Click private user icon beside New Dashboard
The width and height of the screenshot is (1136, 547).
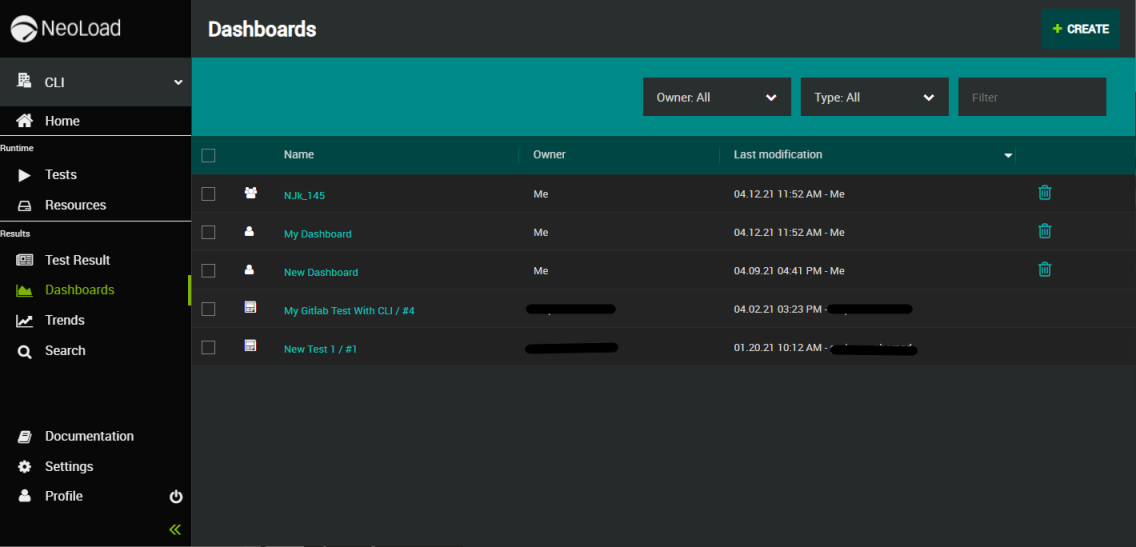click(250, 270)
